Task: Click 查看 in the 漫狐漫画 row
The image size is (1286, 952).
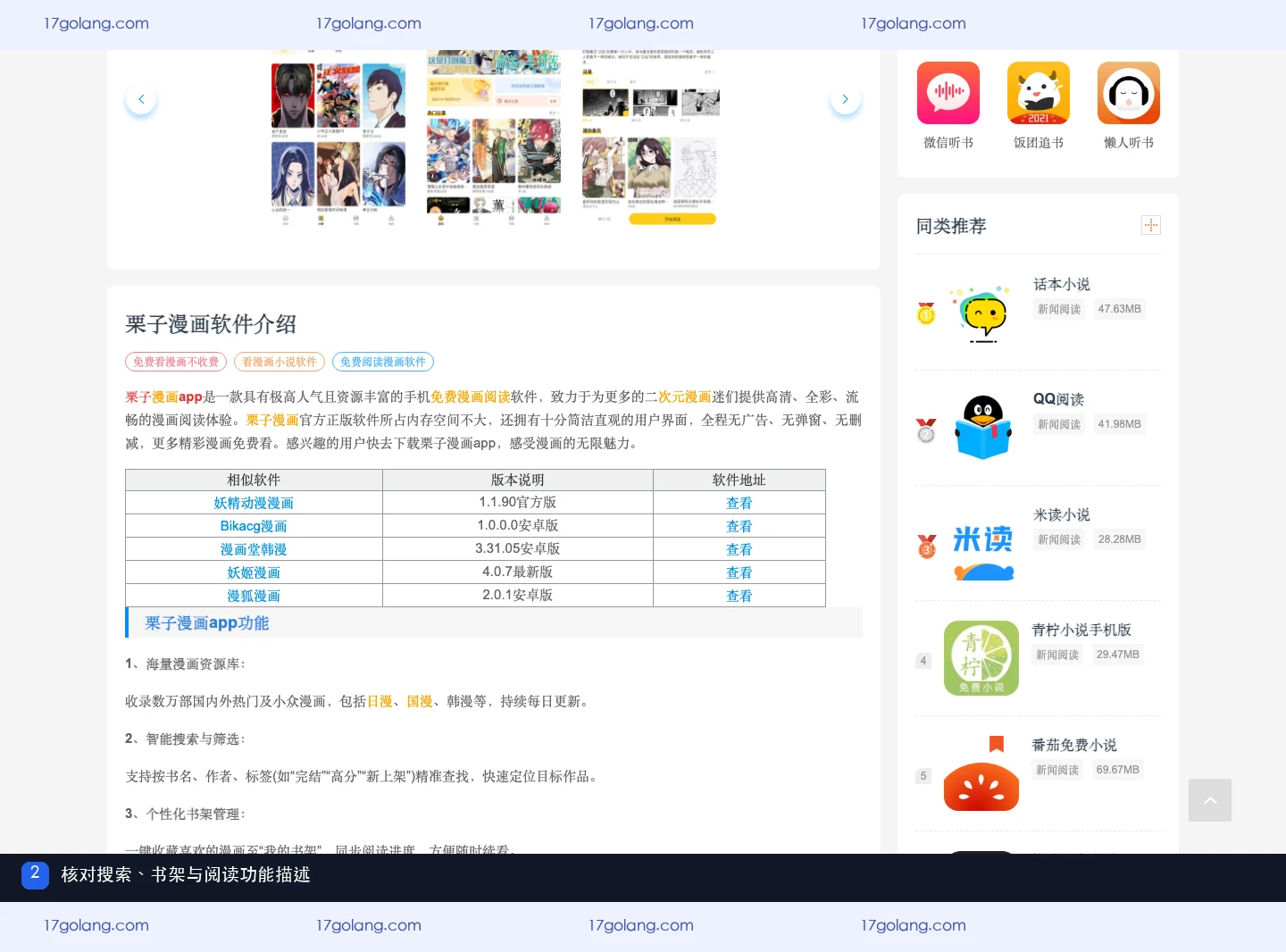Action: click(x=739, y=596)
